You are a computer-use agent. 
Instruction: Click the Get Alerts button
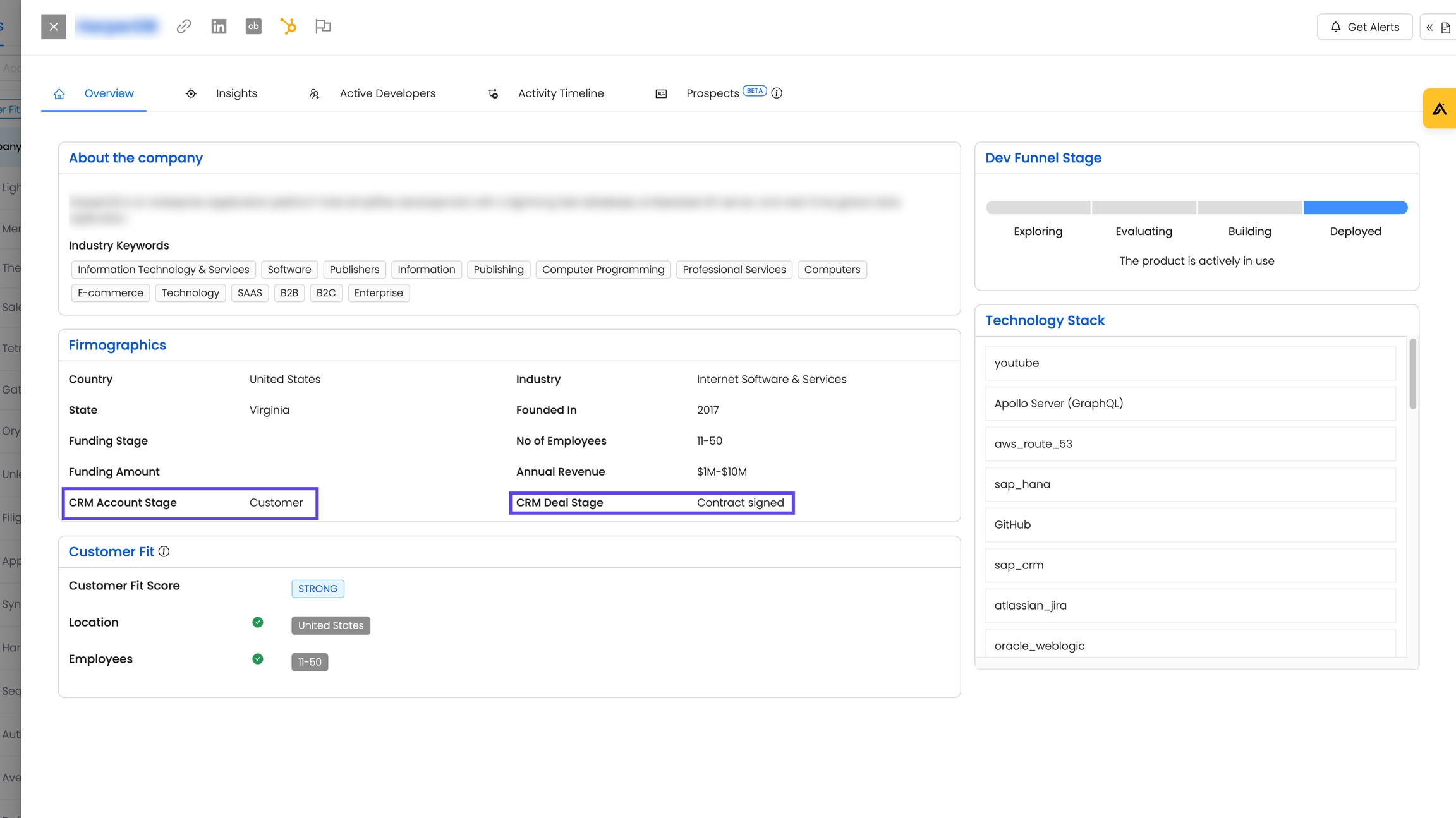(1364, 27)
